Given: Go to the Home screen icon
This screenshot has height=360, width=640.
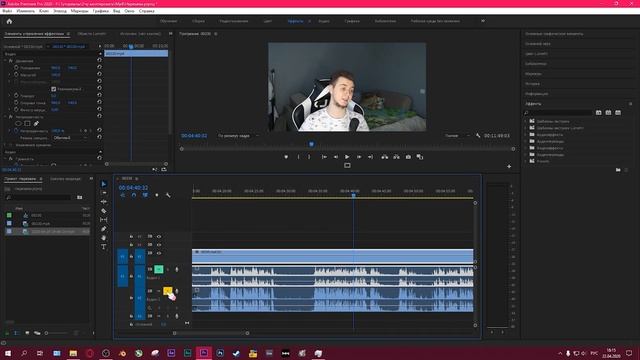Looking at the screenshot, I should point(9,21).
